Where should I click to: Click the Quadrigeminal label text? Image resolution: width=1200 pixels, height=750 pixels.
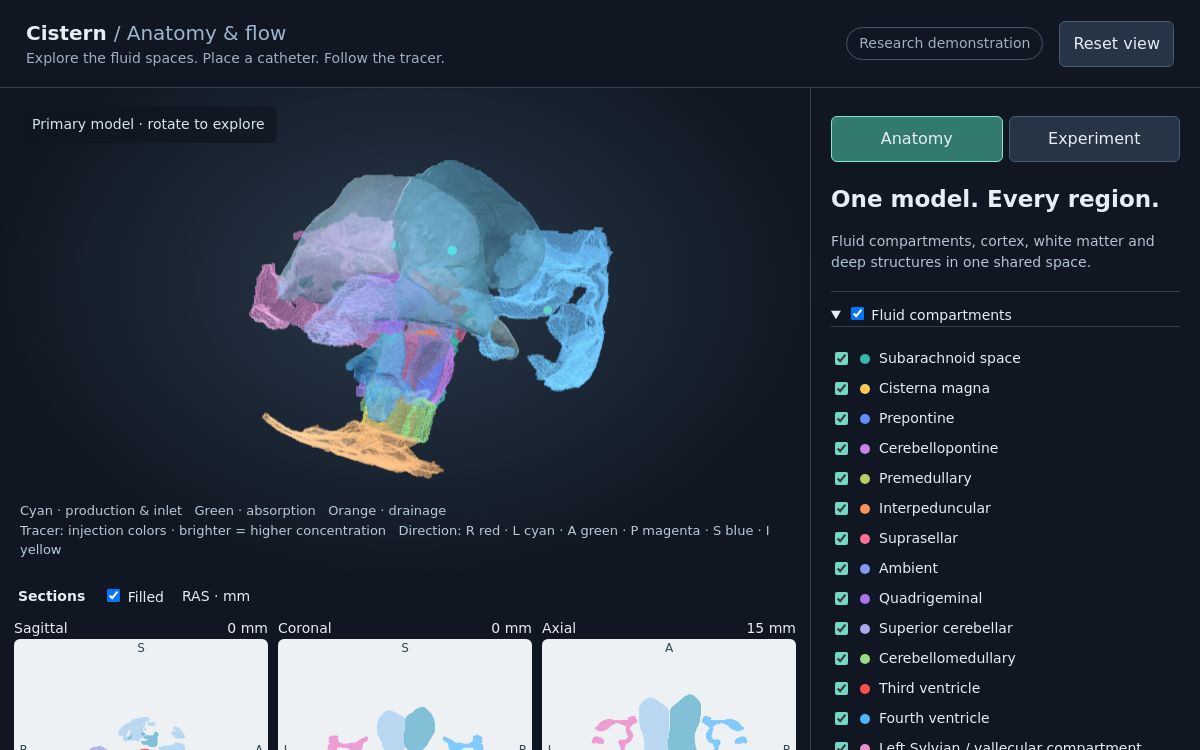tap(930, 598)
